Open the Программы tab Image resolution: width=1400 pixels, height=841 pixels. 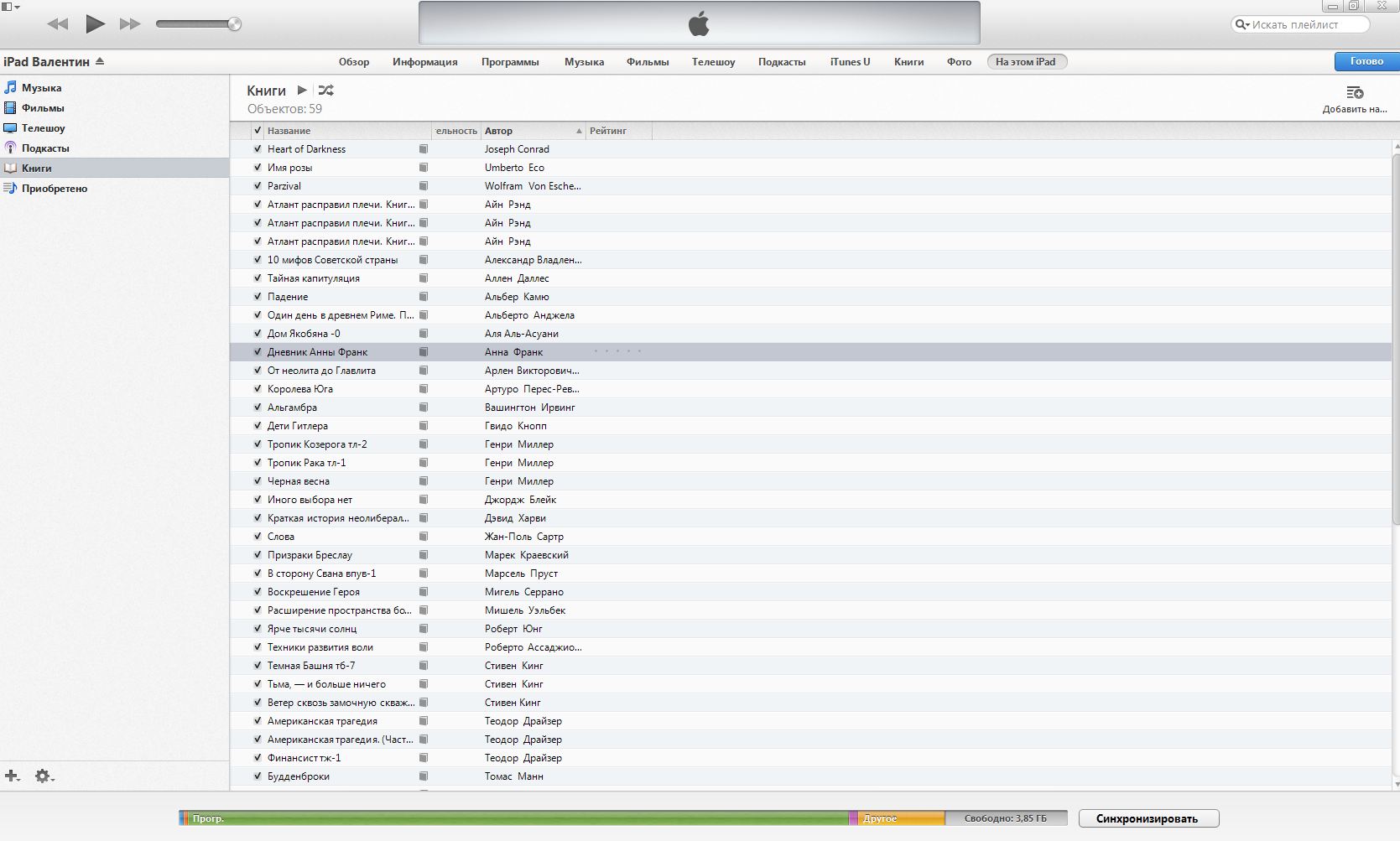tap(510, 62)
